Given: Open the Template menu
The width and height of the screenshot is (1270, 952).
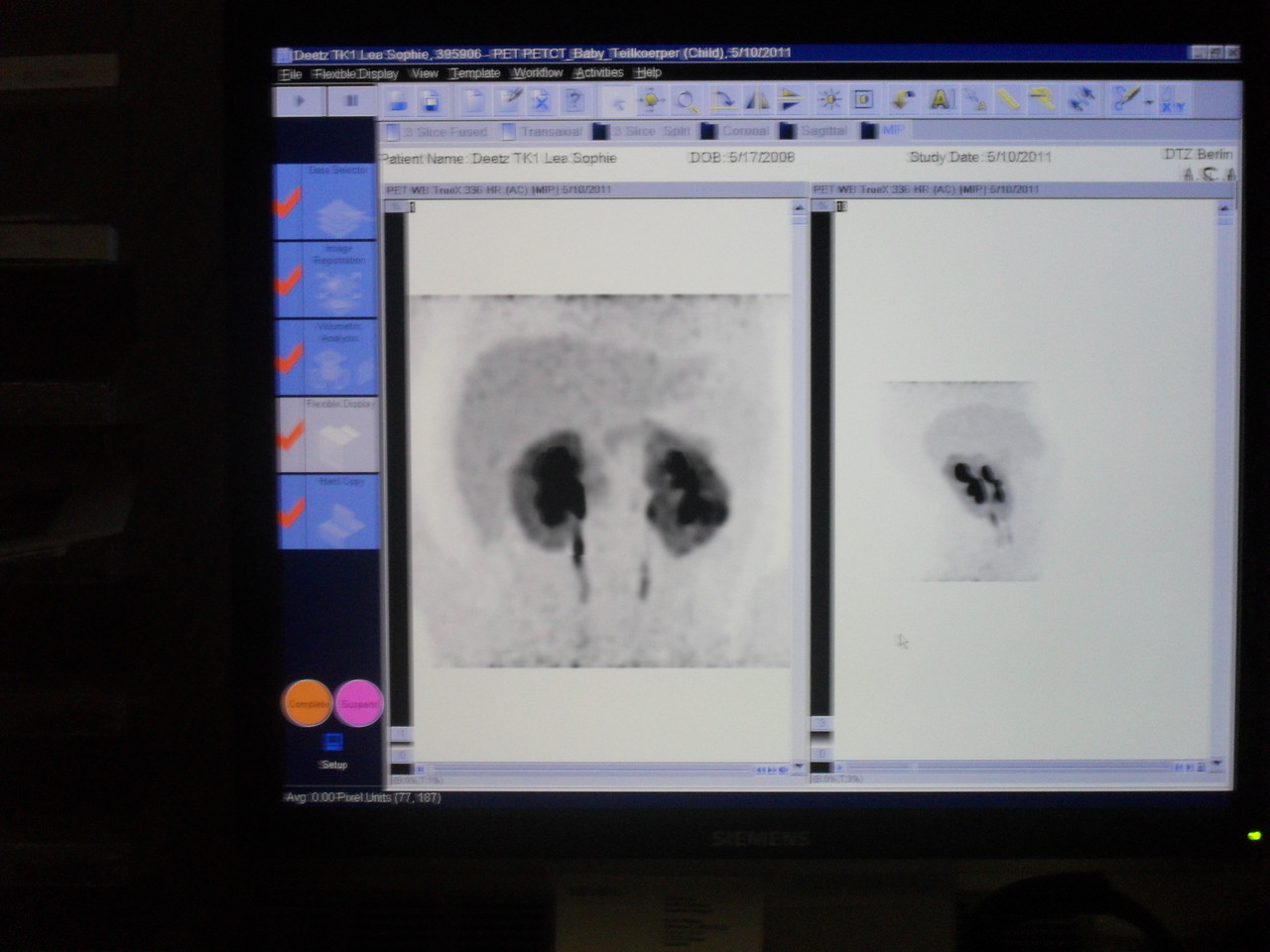Looking at the screenshot, I should [x=474, y=73].
